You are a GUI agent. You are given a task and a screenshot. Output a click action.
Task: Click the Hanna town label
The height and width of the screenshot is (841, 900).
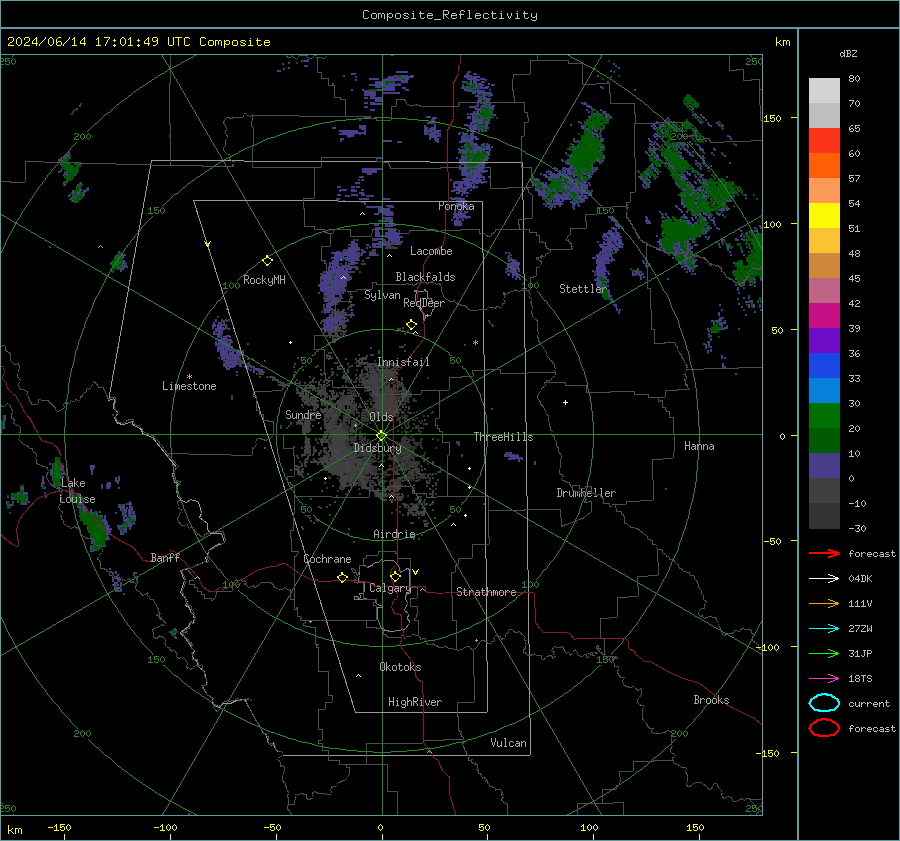coord(699,446)
